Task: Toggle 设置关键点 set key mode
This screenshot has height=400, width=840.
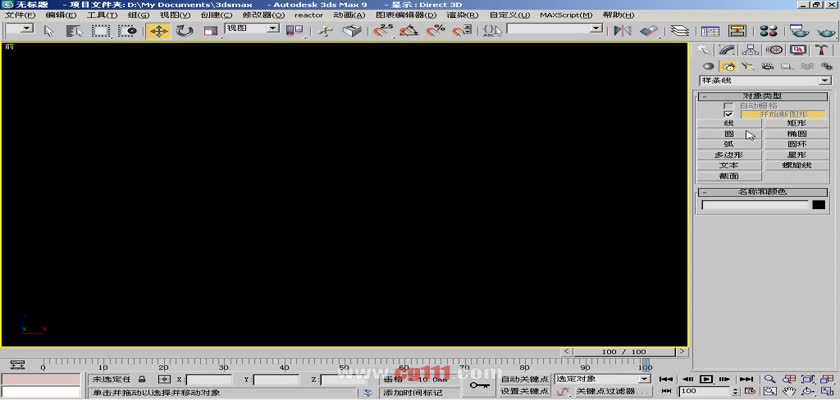Action: (524, 391)
